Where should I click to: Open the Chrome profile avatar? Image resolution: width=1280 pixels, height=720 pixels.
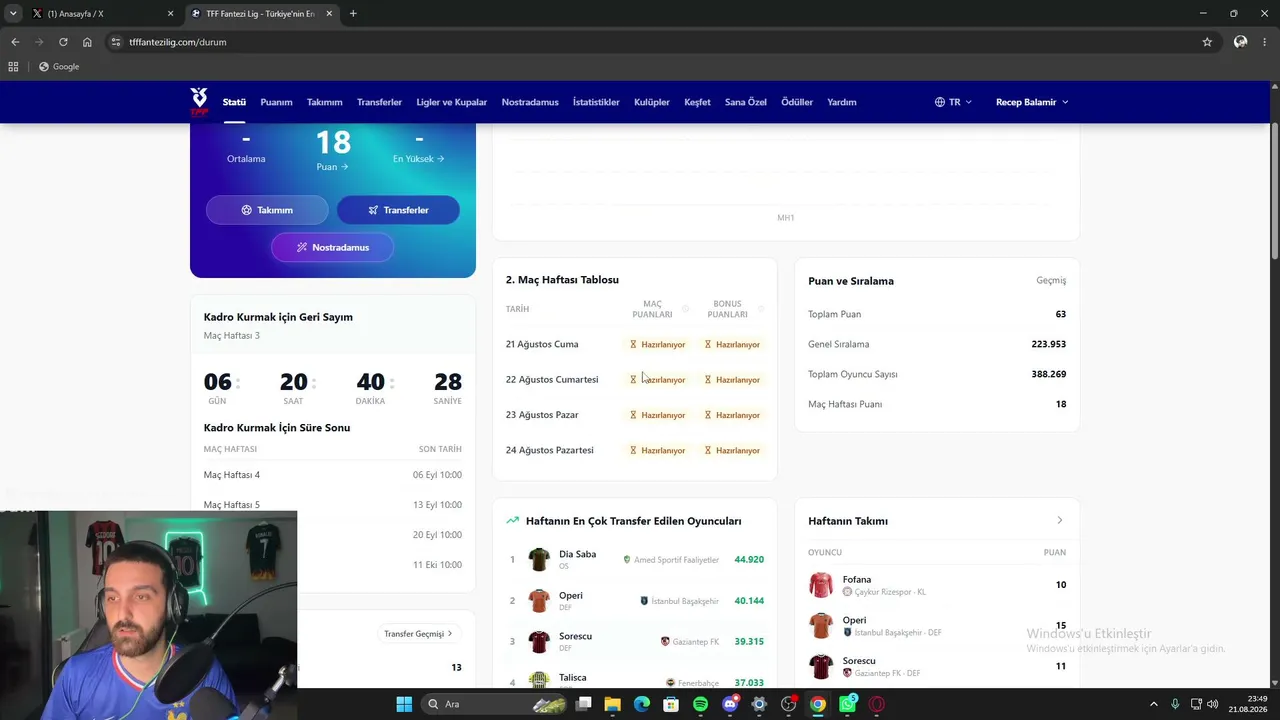pyautogui.click(x=1240, y=42)
